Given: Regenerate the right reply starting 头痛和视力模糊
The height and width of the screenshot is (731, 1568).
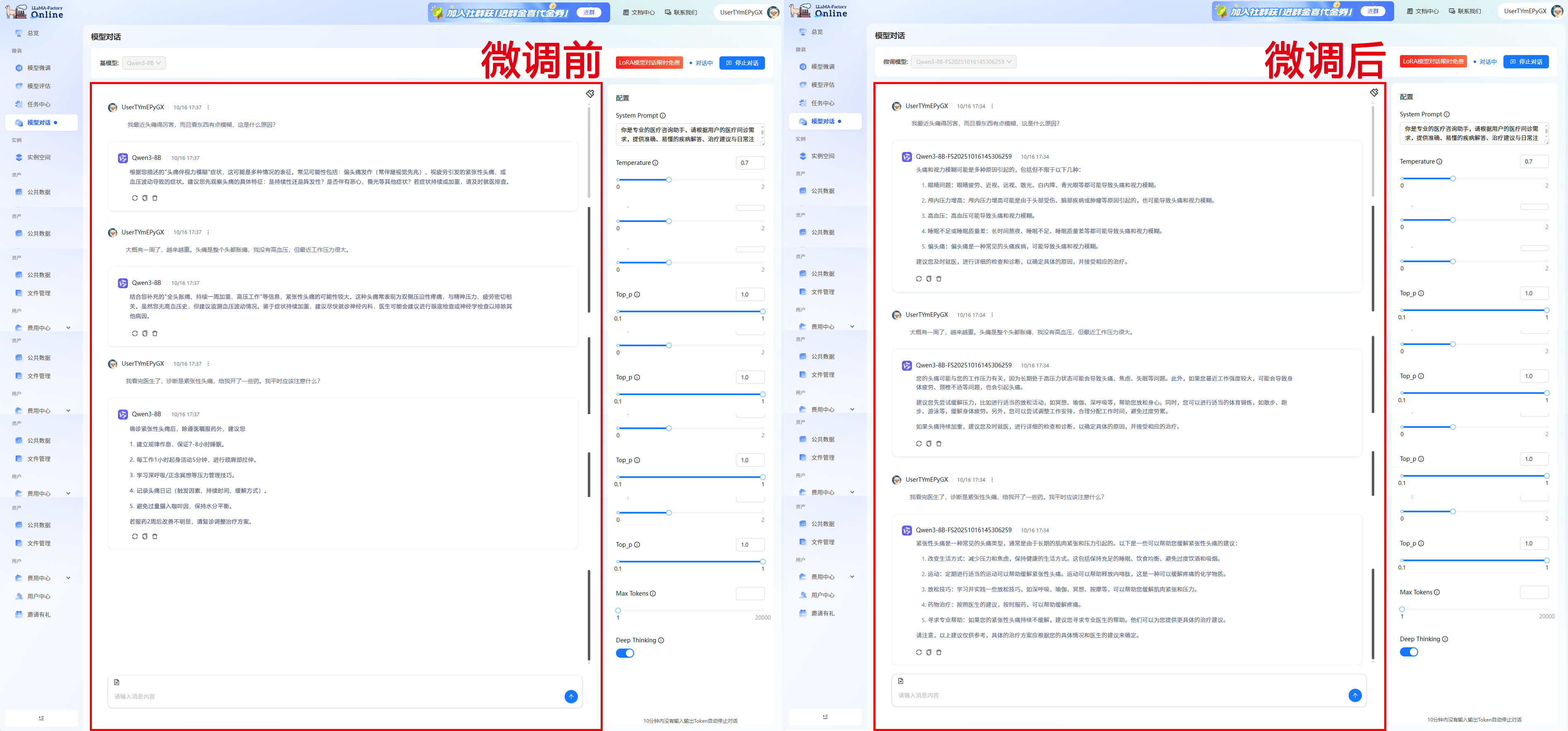Looking at the screenshot, I should point(919,278).
